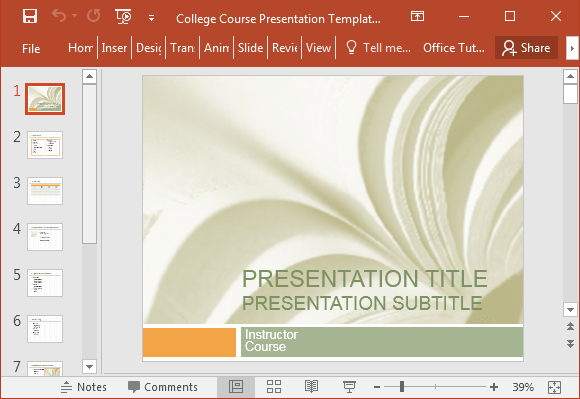Undo the last action
580x399 pixels.
[x=59, y=16]
